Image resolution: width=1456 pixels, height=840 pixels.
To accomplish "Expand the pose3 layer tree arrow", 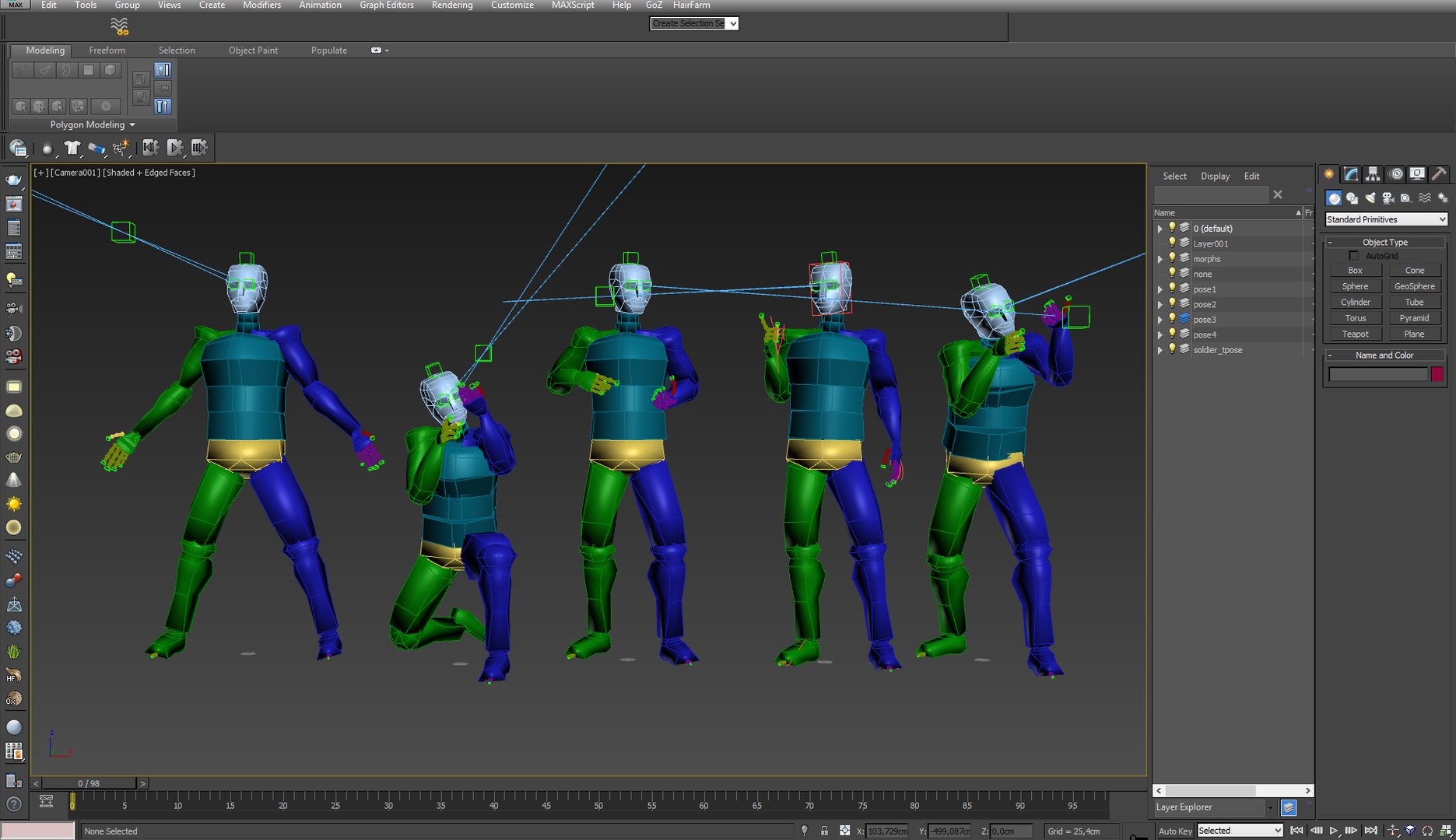I will click(x=1160, y=320).
